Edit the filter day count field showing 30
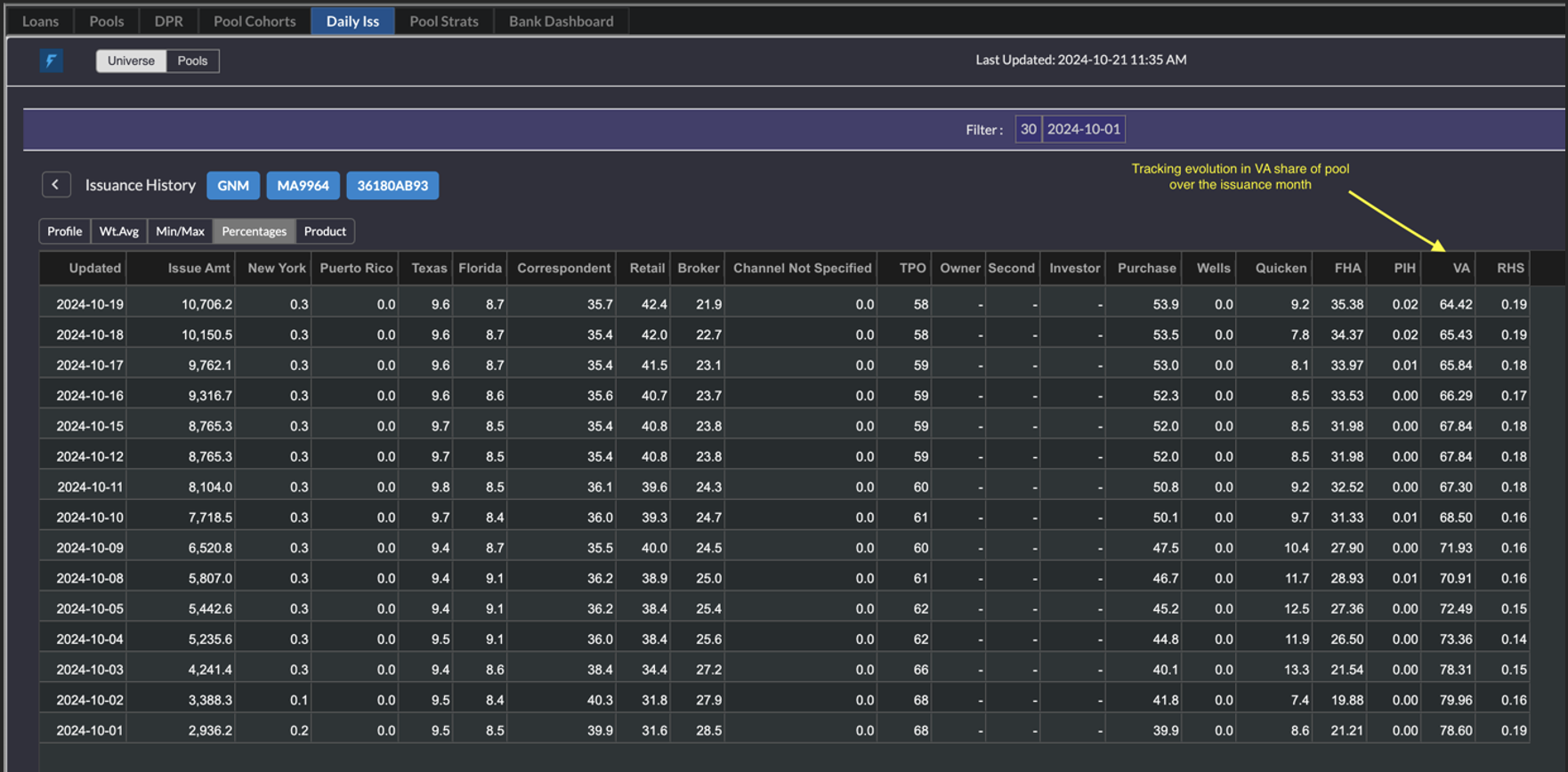Image resolution: width=1568 pixels, height=772 pixels. tap(1028, 129)
